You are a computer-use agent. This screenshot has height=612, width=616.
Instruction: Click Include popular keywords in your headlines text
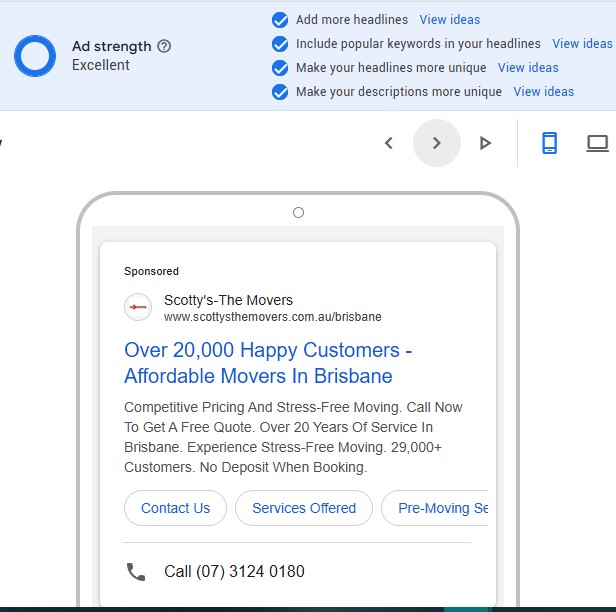(418, 44)
